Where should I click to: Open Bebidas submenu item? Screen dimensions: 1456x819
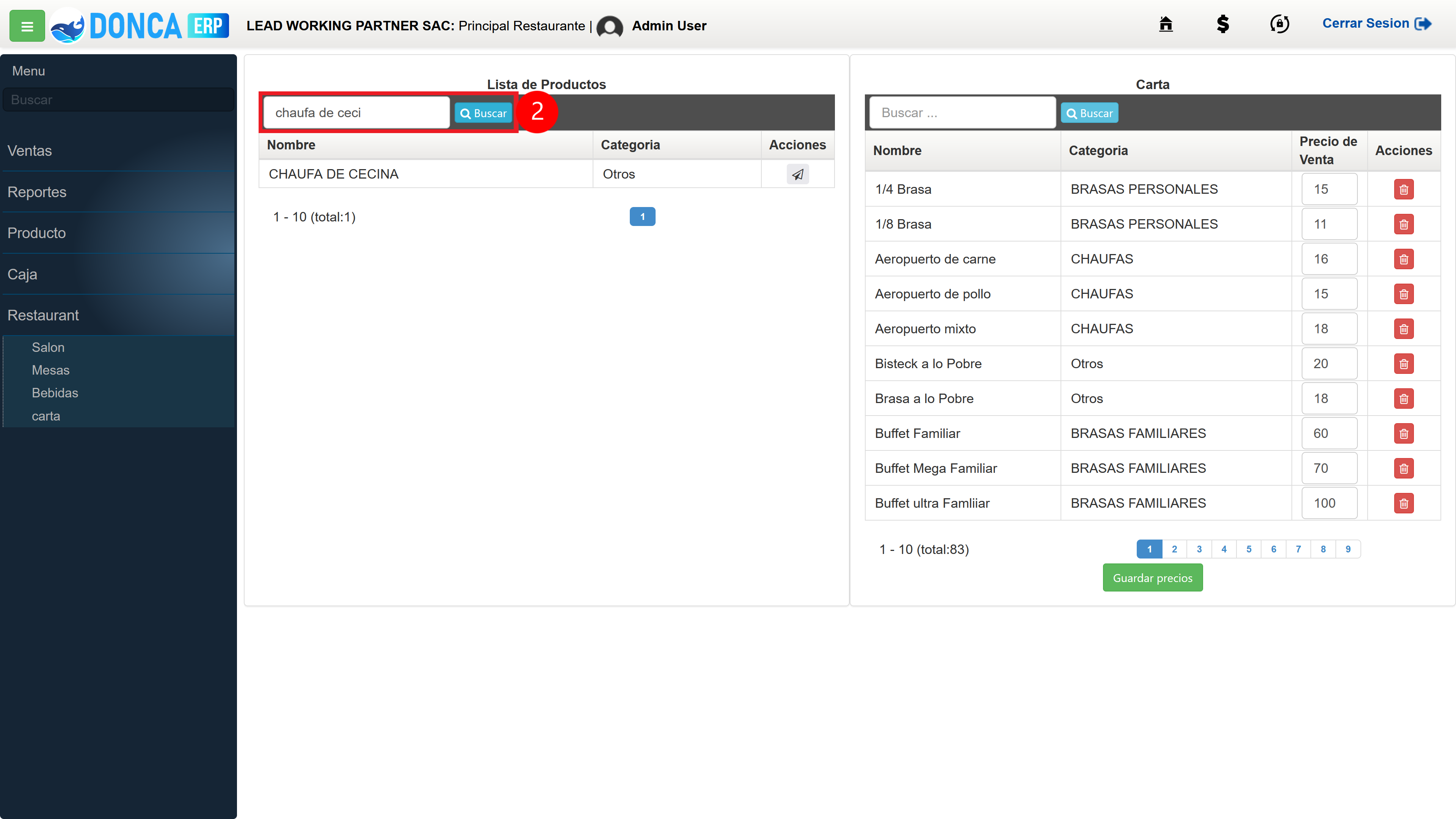pos(55,393)
